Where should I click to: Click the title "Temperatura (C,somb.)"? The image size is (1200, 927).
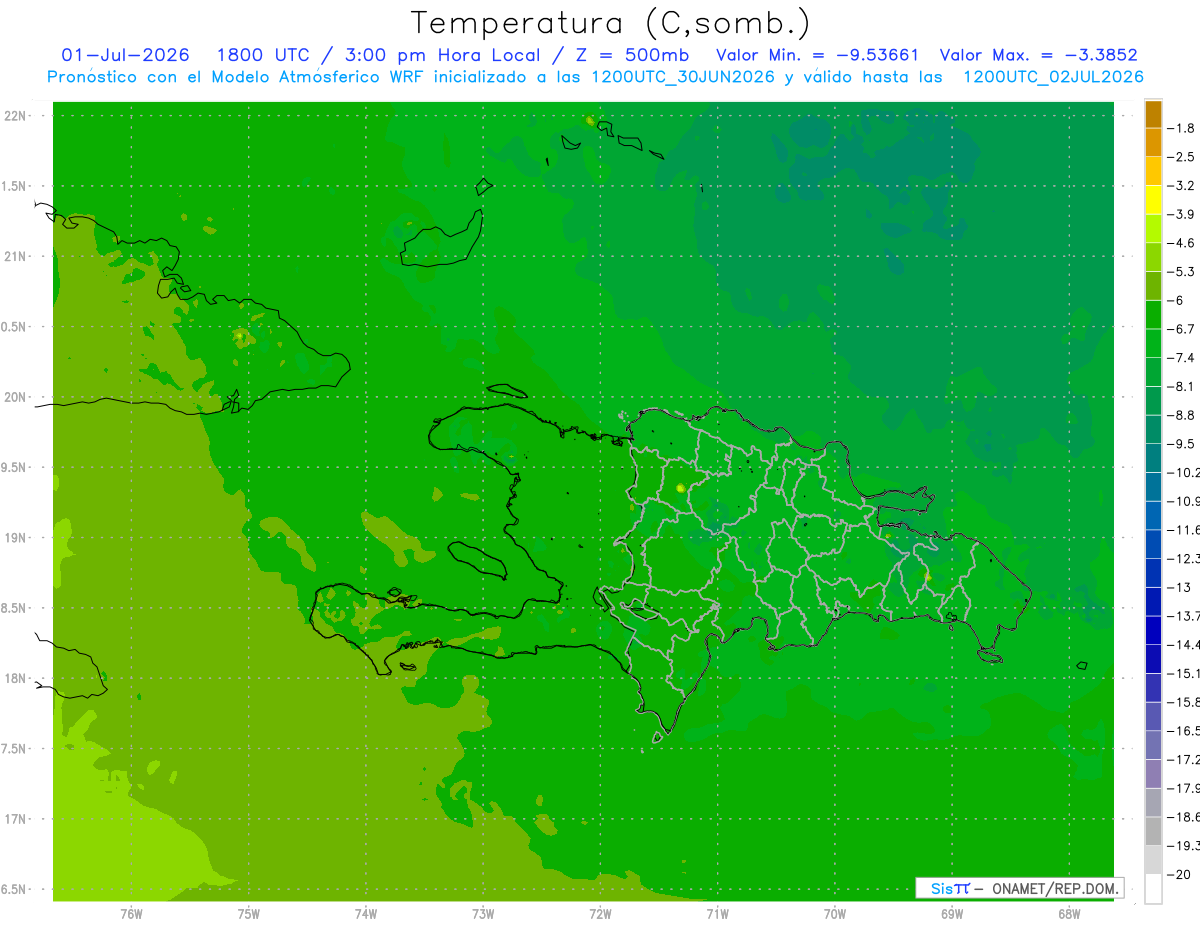click(611, 23)
